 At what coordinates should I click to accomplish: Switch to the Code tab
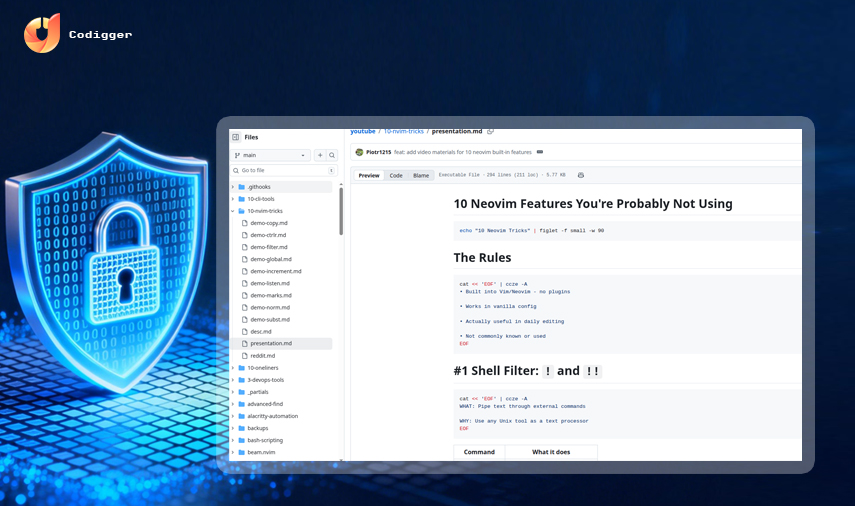click(x=396, y=175)
